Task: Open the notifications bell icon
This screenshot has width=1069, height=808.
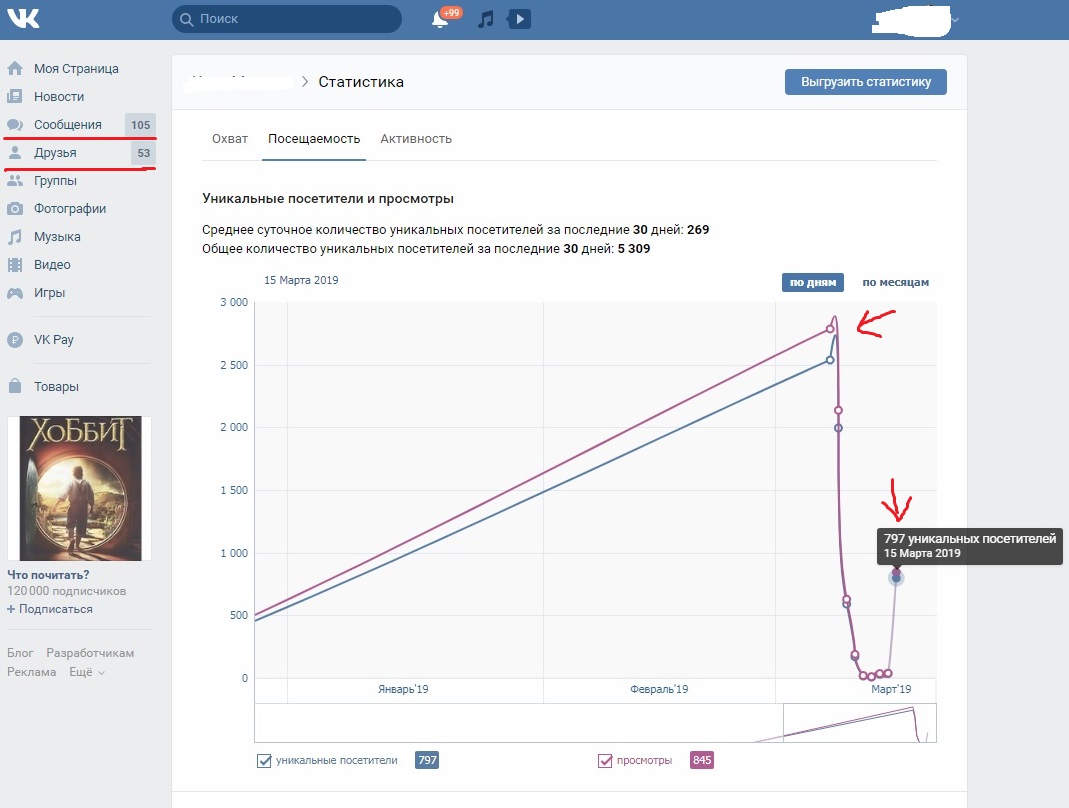Action: pyautogui.click(x=440, y=19)
